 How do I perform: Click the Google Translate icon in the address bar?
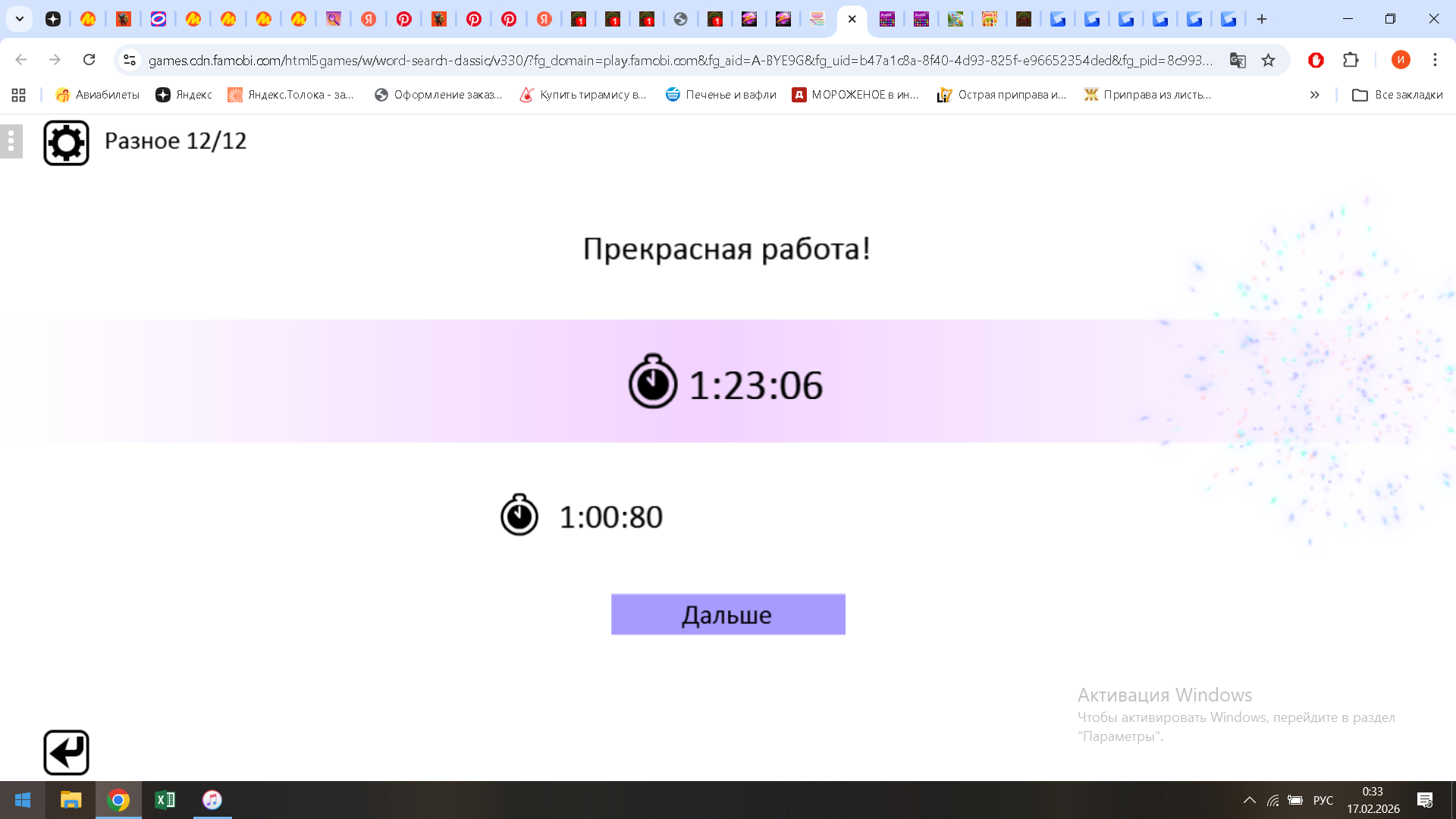point(1238,60)
